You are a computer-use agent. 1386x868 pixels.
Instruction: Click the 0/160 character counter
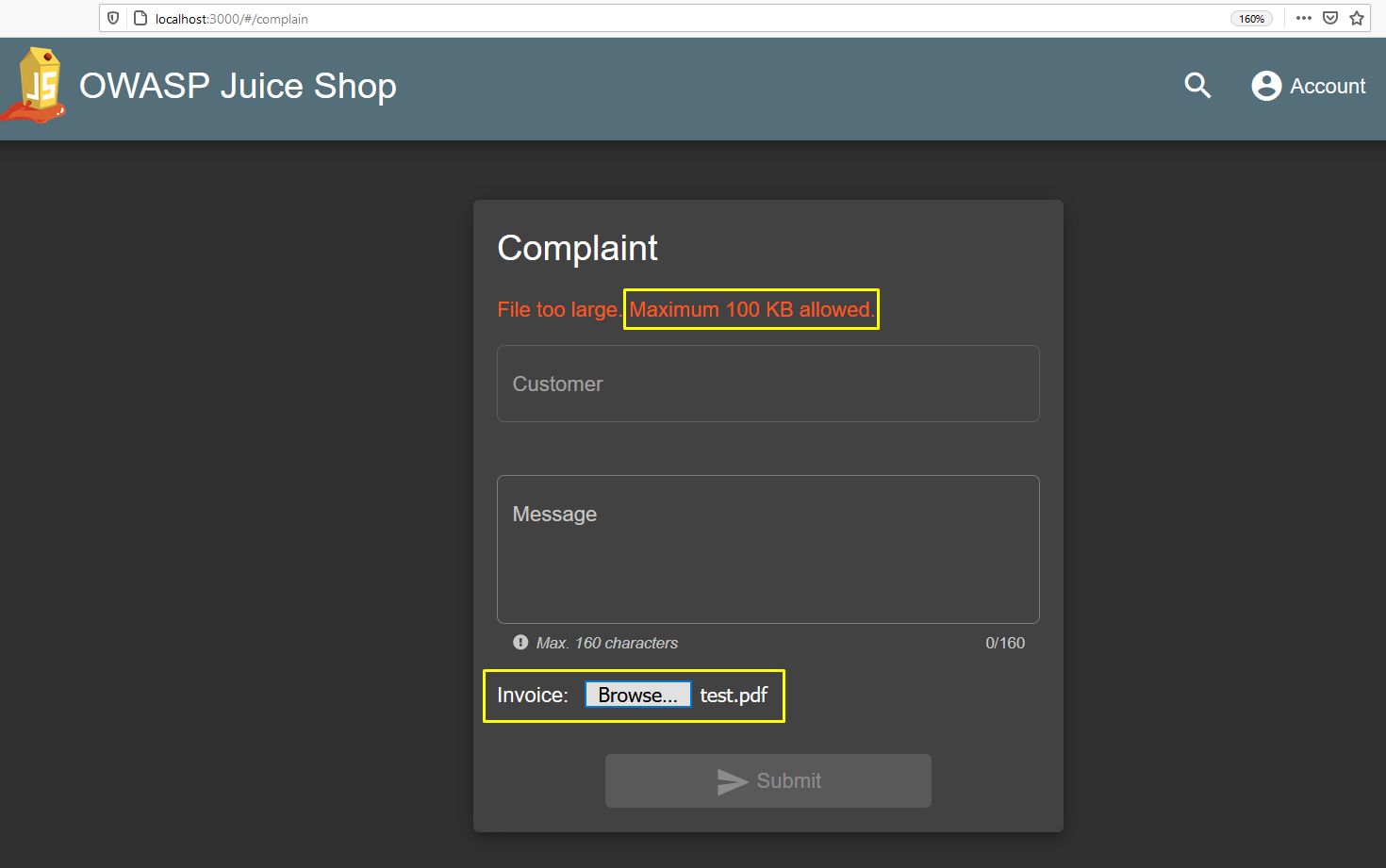[1005, 642]
